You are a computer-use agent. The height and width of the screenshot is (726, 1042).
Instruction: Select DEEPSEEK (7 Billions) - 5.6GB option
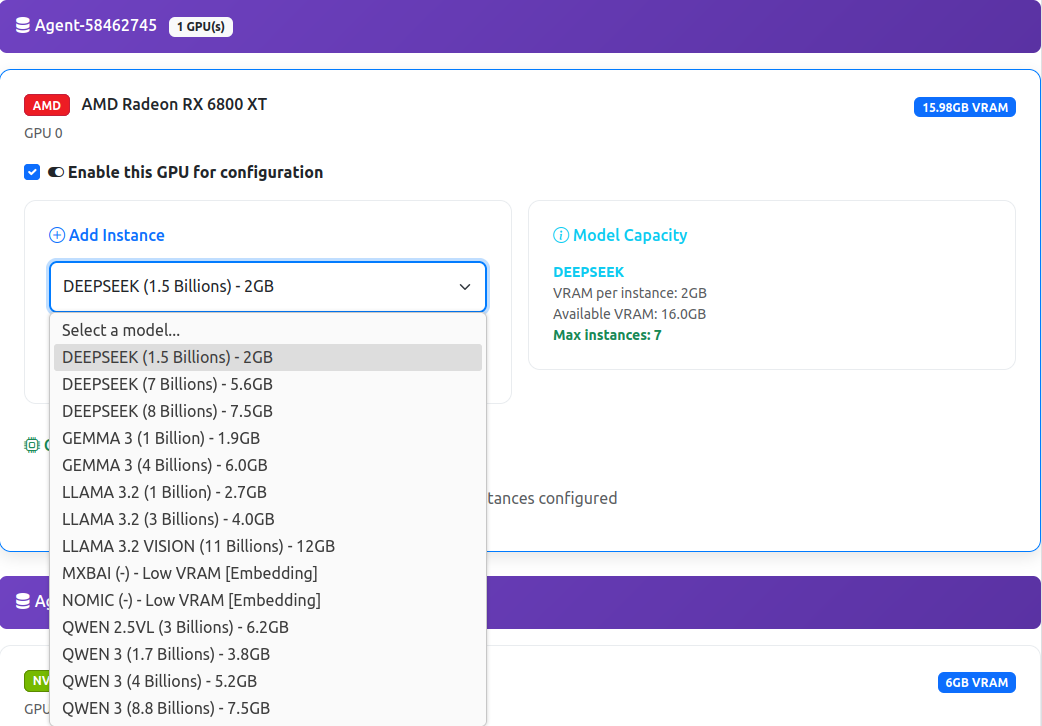tap(167, 384)
